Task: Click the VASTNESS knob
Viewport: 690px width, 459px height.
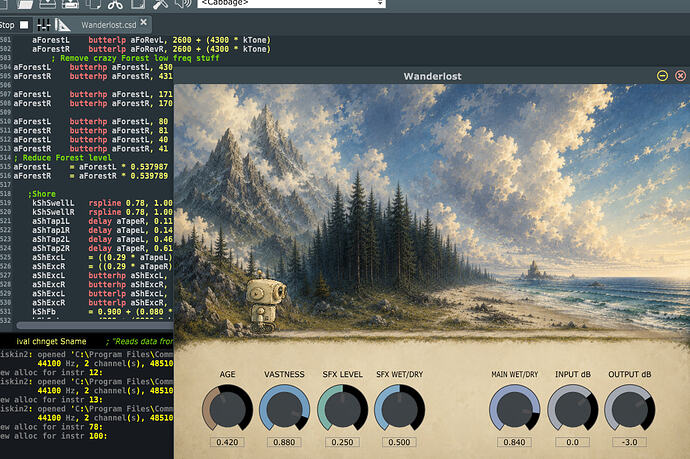Action: [x=284, y=408]
